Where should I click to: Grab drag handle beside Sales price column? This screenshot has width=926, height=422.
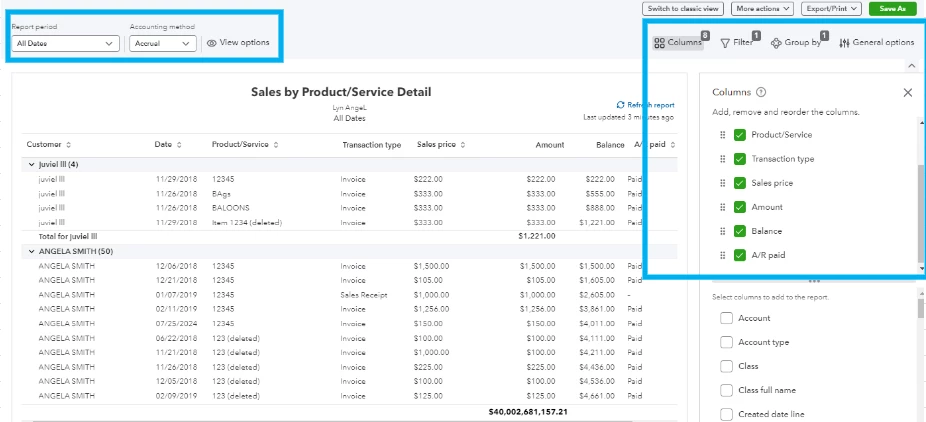(x=722, y=184)
